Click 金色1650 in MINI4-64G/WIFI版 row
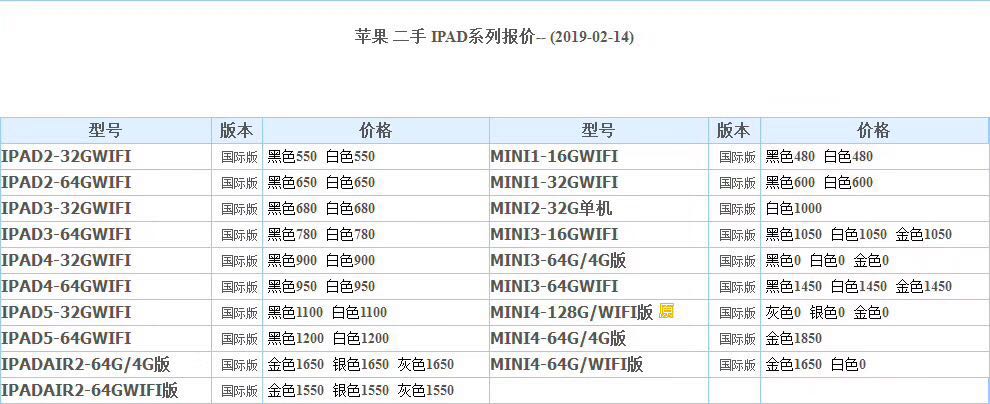Viewport: 990px width, 404px height. (x=794, y=364)
